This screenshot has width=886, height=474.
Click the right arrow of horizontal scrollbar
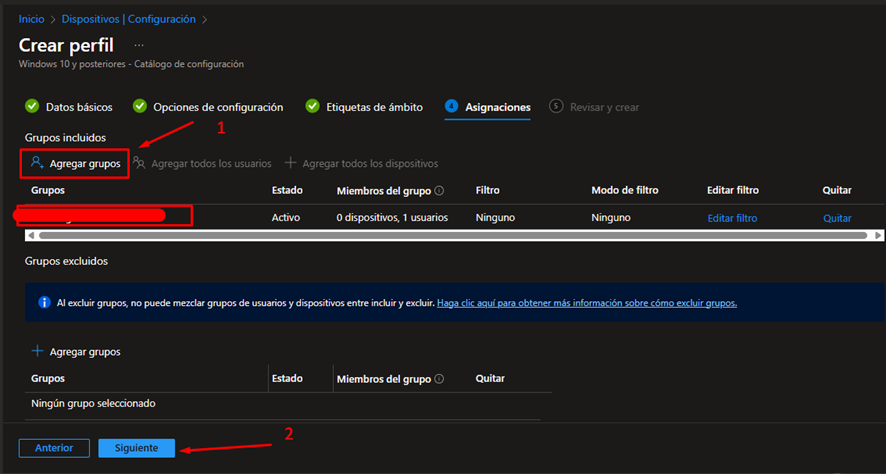[877, 235]
